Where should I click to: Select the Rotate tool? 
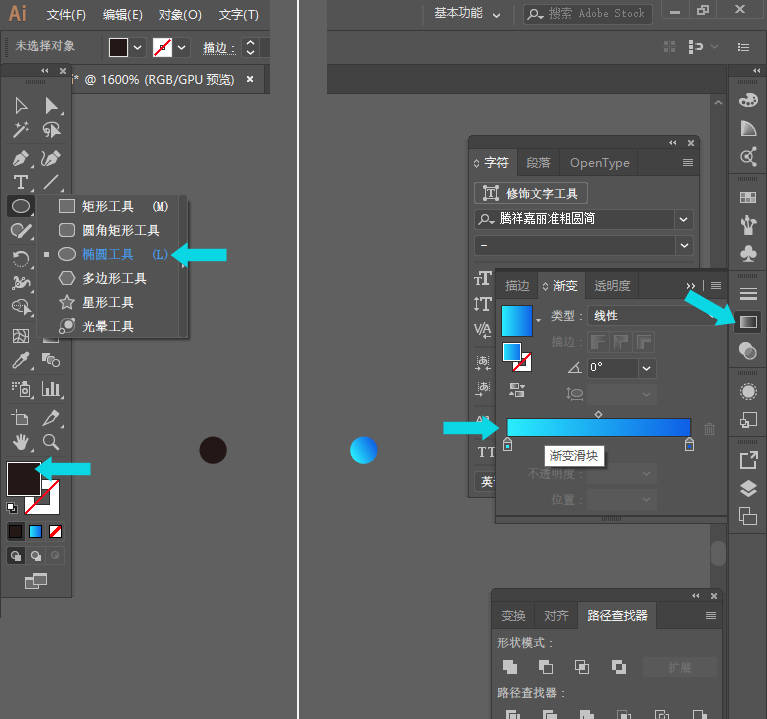coord(21,258)
